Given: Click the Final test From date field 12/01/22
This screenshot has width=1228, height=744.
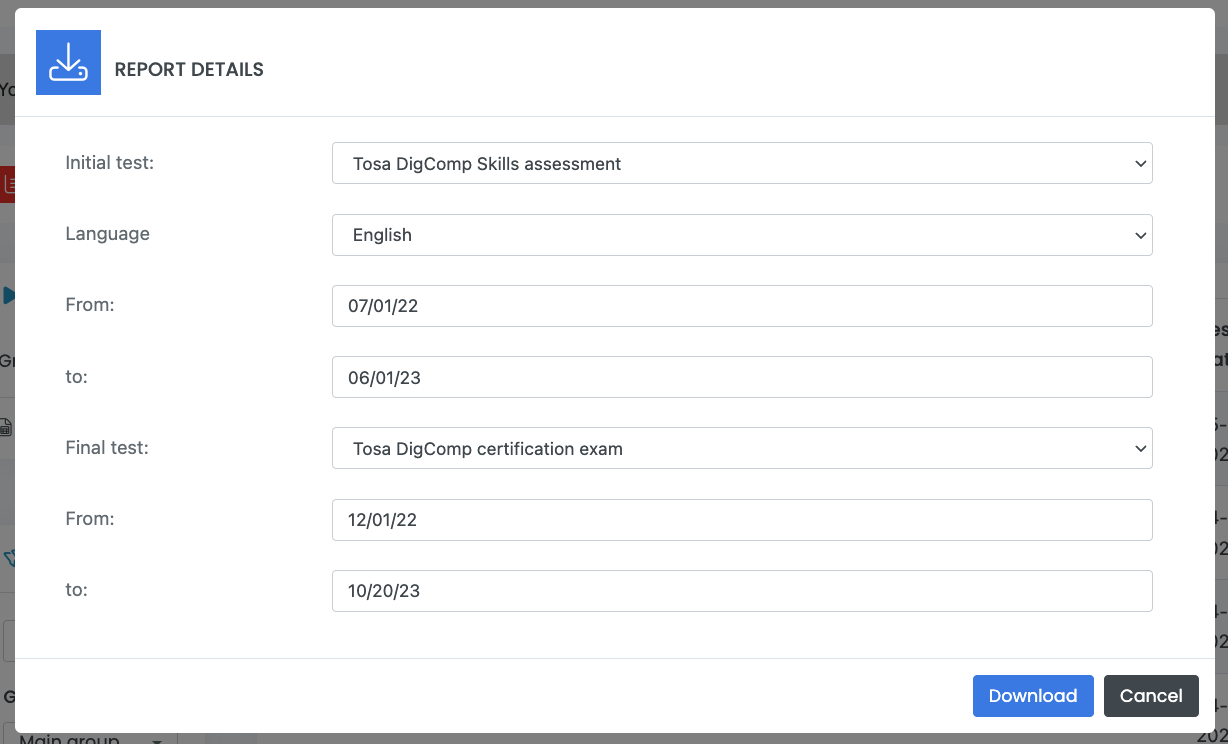Looking at the screenshot, I should 742,520.
